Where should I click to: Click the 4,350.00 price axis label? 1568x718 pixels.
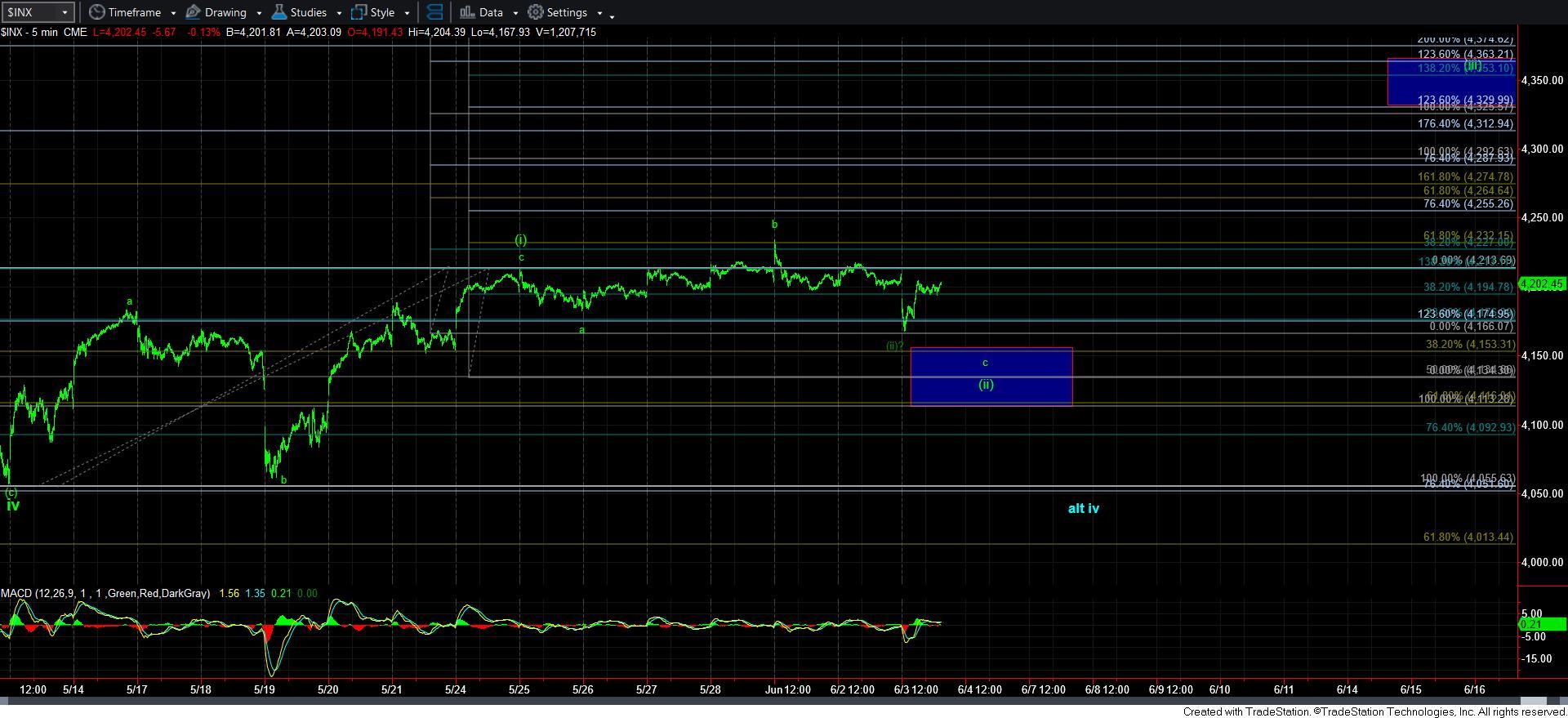tap(1542, 80)
